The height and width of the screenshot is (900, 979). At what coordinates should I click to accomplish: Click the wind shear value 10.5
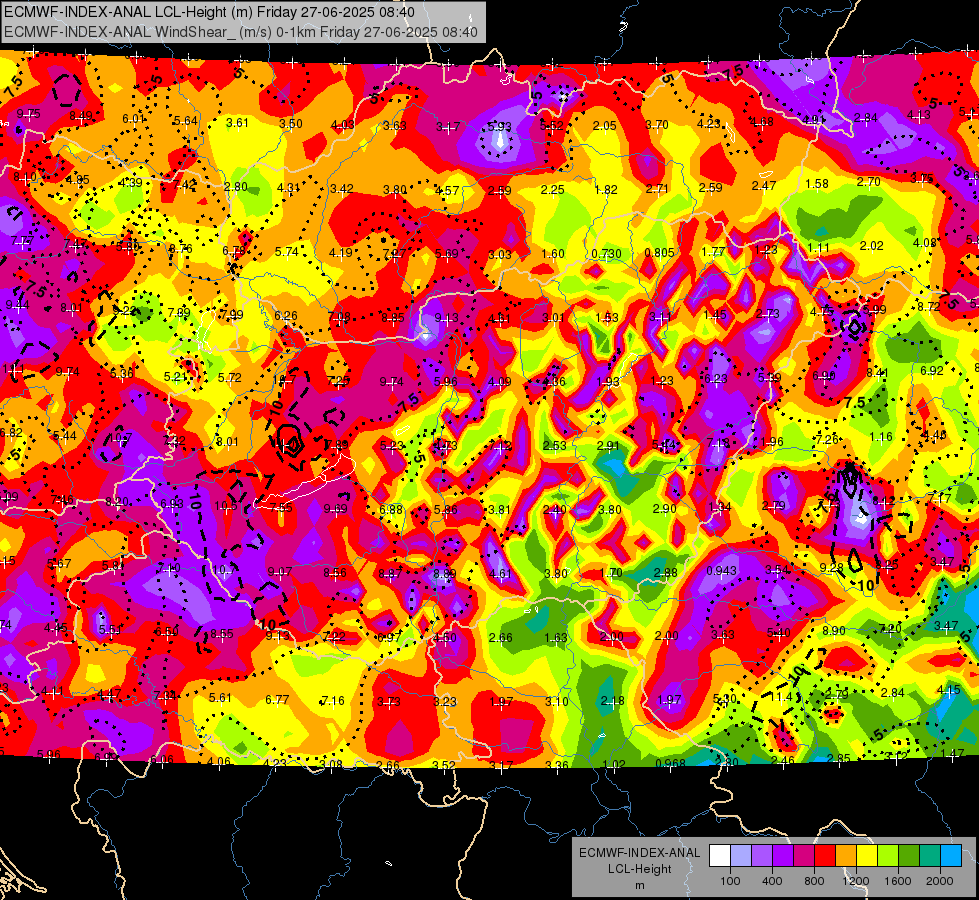point(226,506)
